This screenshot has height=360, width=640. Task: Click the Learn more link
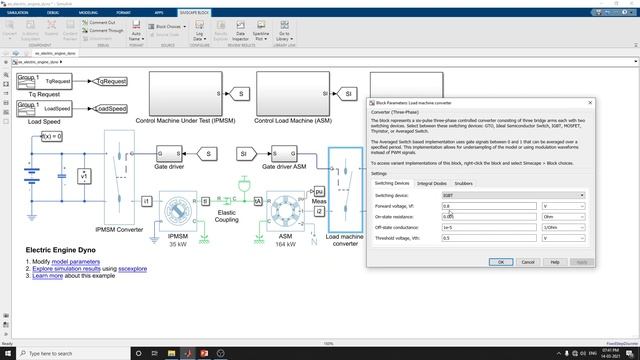pos(48,276)
